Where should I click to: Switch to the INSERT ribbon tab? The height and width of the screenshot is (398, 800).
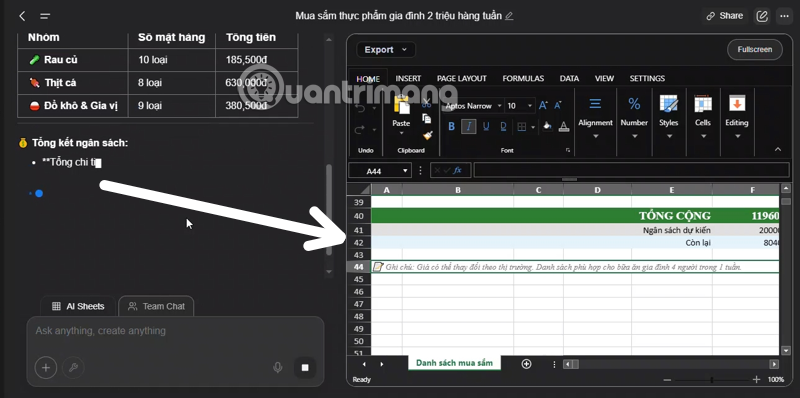pos(408,79)
